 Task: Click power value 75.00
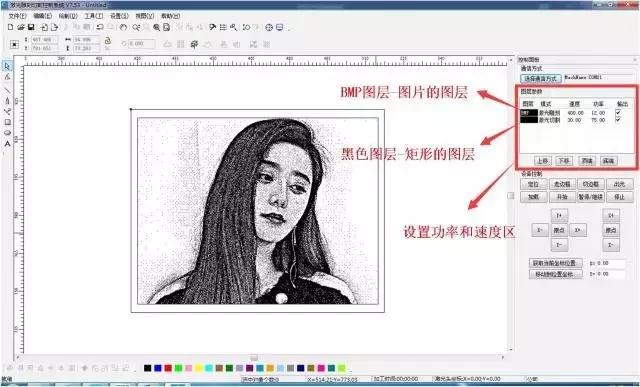point(598,120)
